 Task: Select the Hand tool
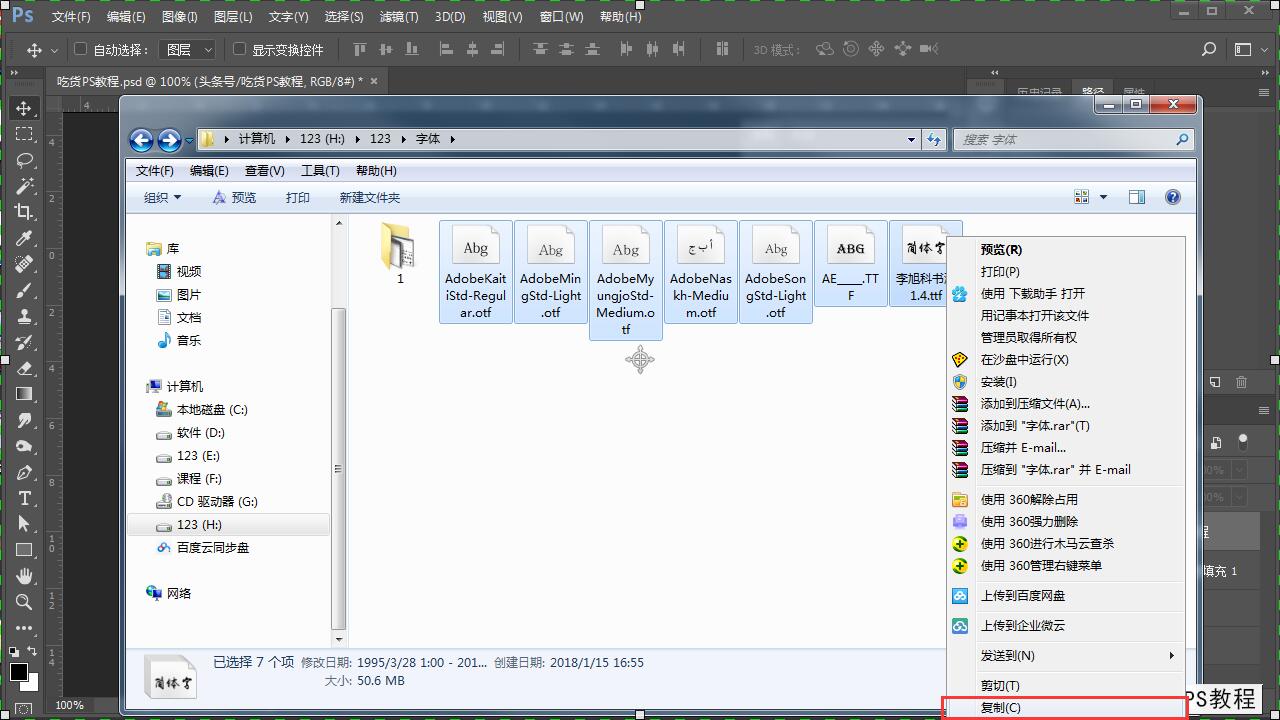click(x=25, y=576)
